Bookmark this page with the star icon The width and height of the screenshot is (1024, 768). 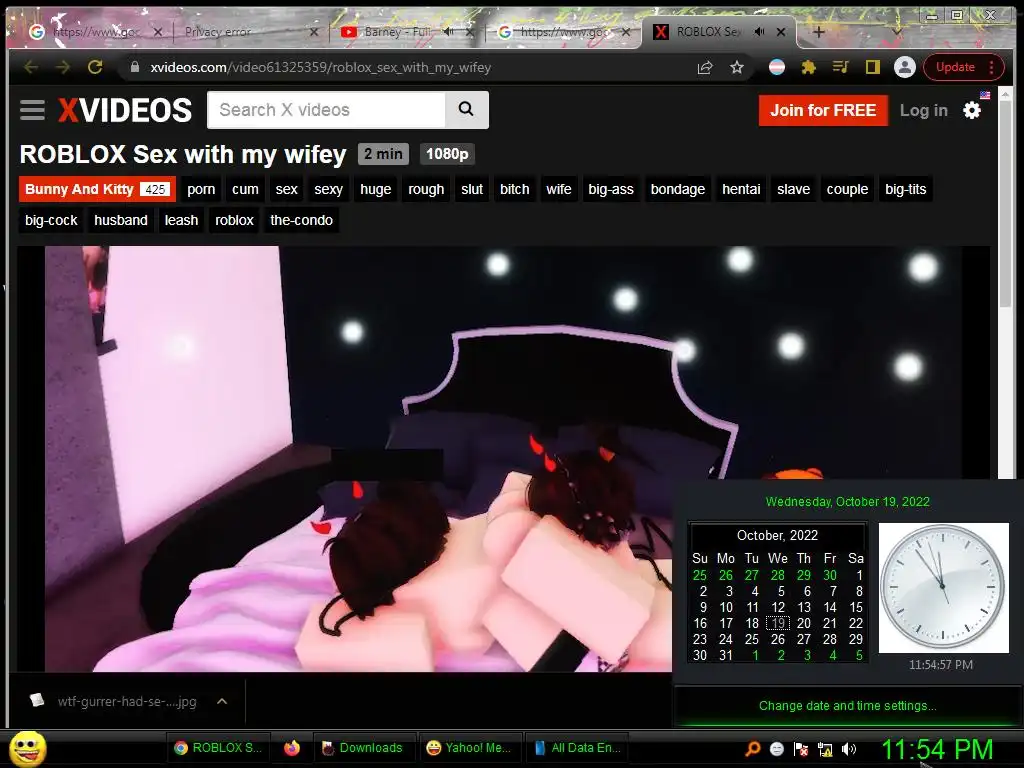[x=737, y=67]
